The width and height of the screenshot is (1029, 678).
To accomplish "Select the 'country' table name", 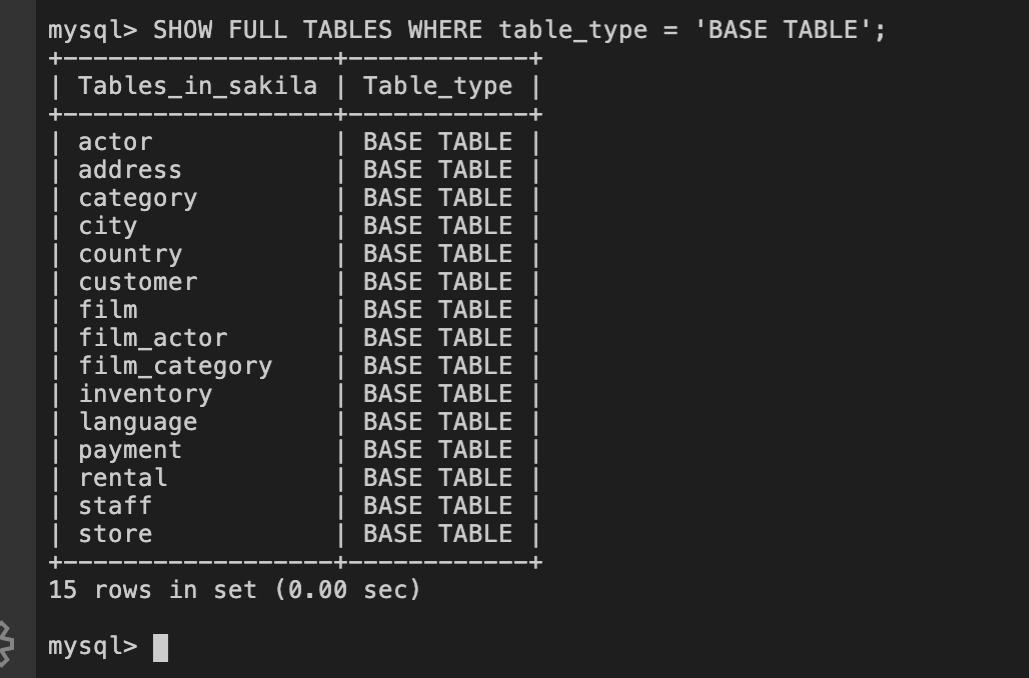I will (130, 254).
